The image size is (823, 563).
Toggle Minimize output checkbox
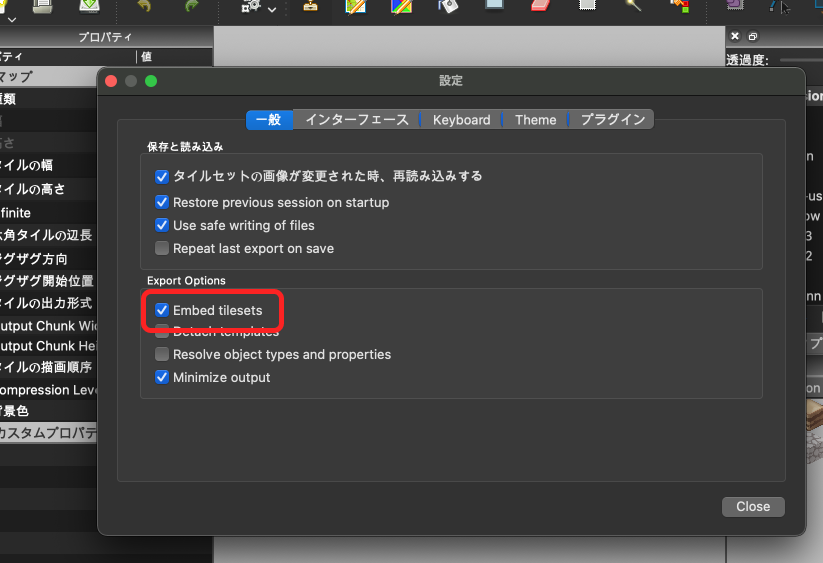(162, 377)
